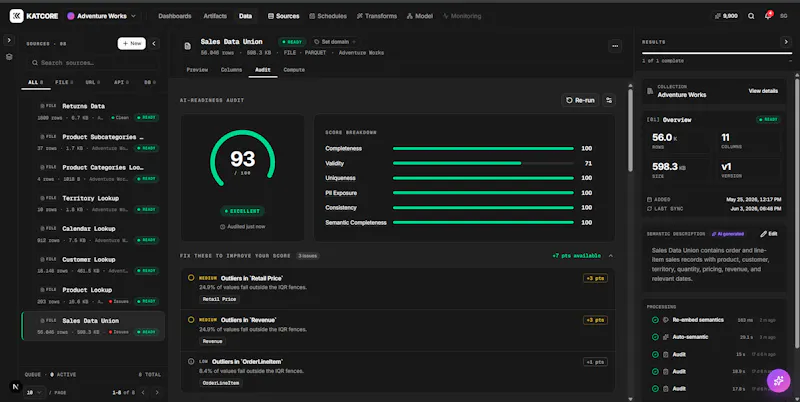Open the Outliers in 'Revenue' issue
The image size is (800, 402).
[397, 331]
